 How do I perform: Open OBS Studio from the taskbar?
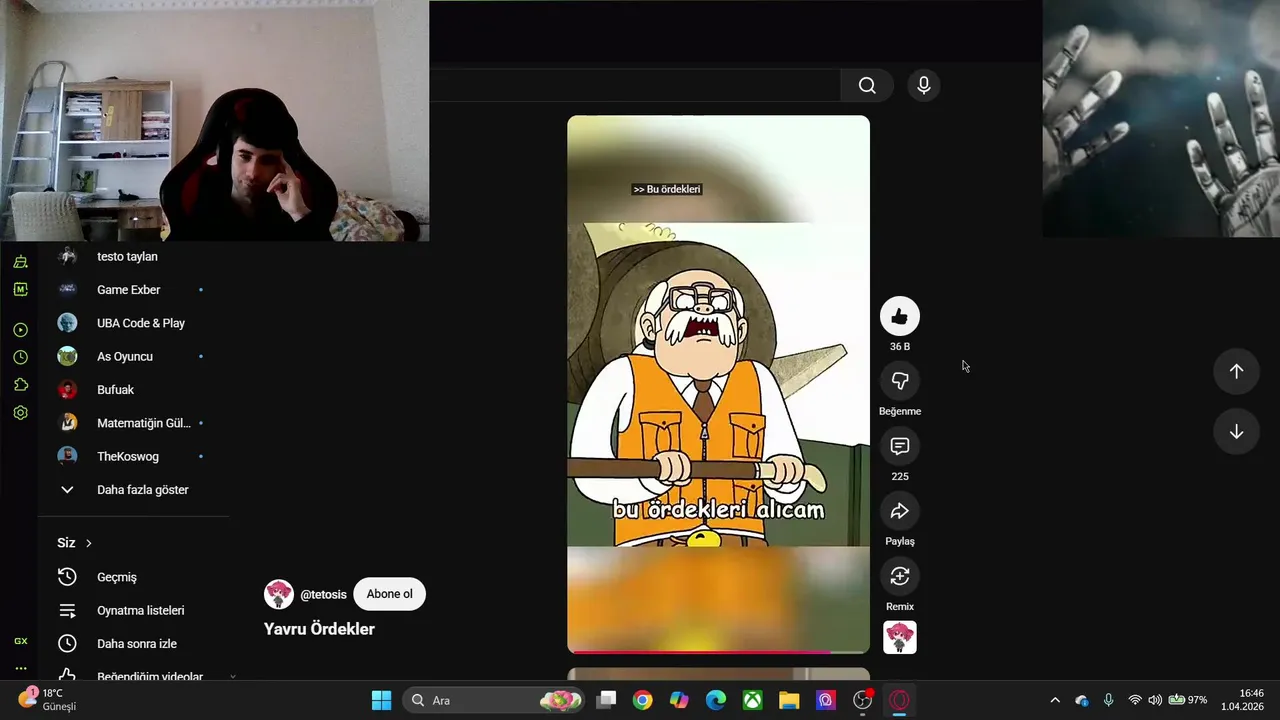[862, 700]
